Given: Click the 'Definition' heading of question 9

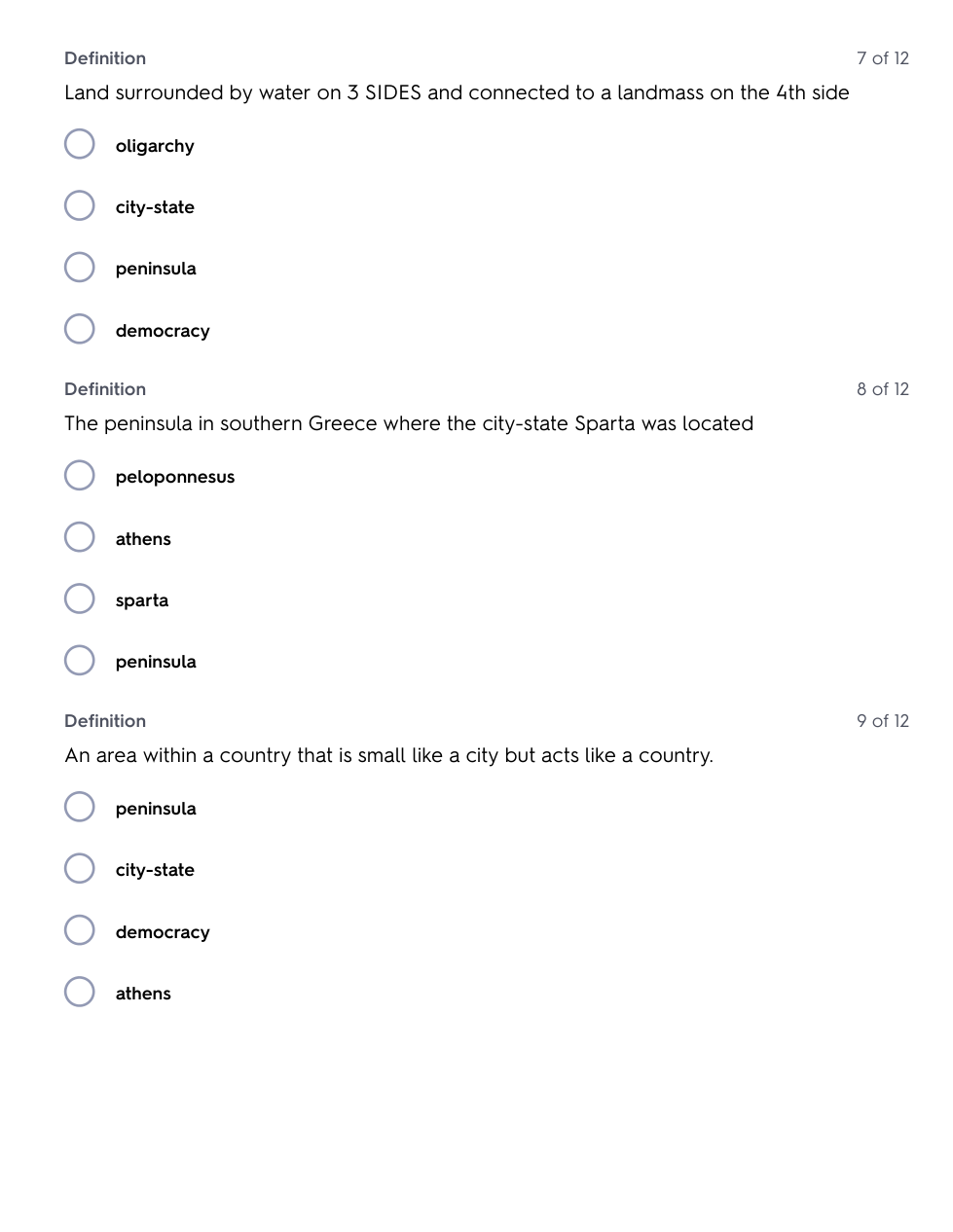Looking at the screenshot, I should pyautogui.click(x=105, y=721).
